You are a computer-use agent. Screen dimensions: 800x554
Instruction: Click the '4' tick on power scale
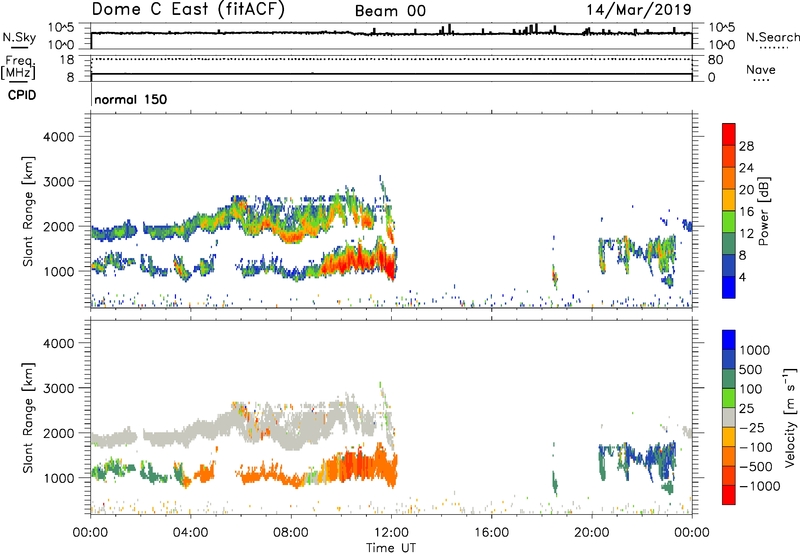742,277
